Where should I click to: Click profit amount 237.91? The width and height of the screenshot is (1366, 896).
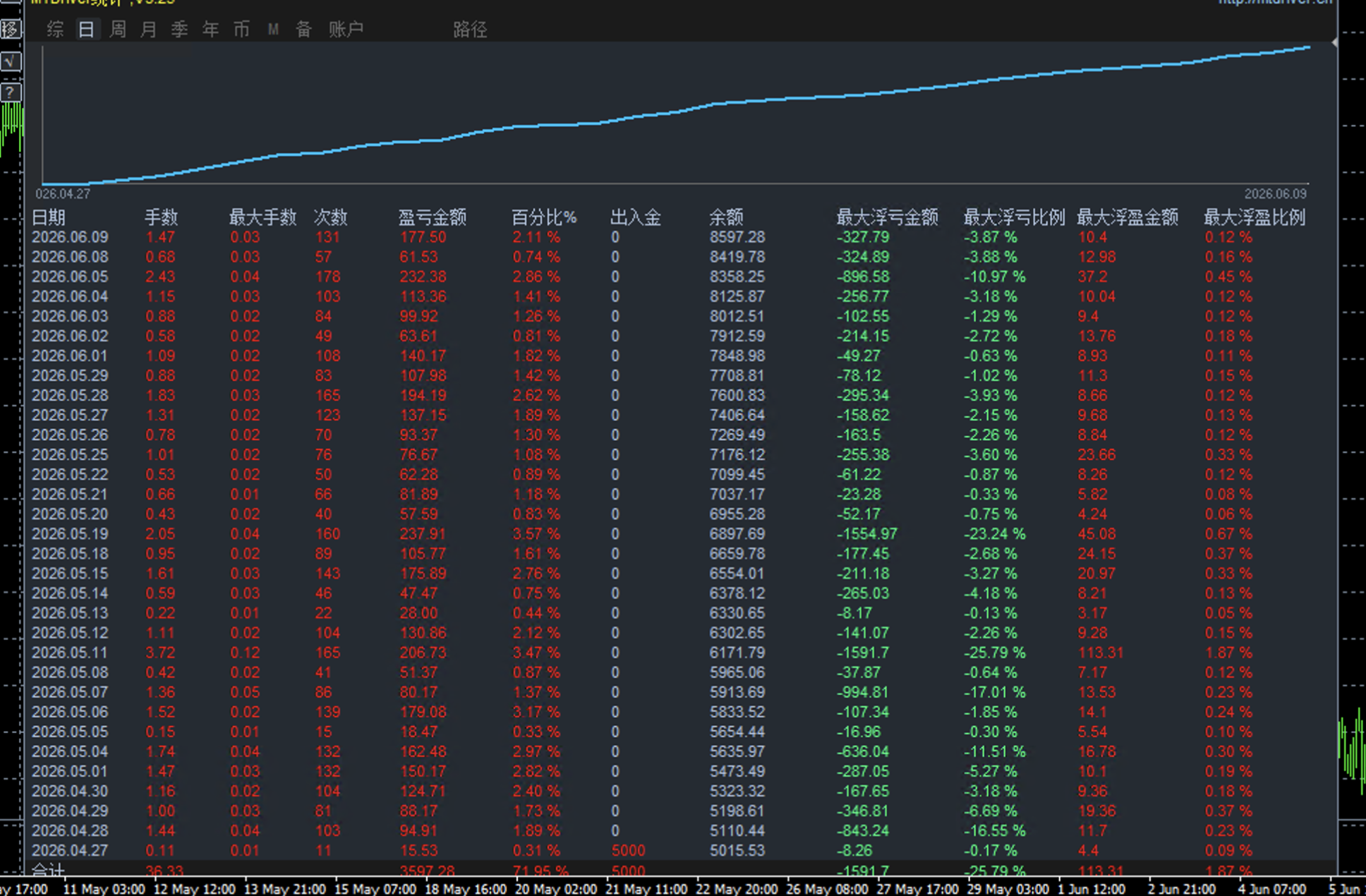423,534
